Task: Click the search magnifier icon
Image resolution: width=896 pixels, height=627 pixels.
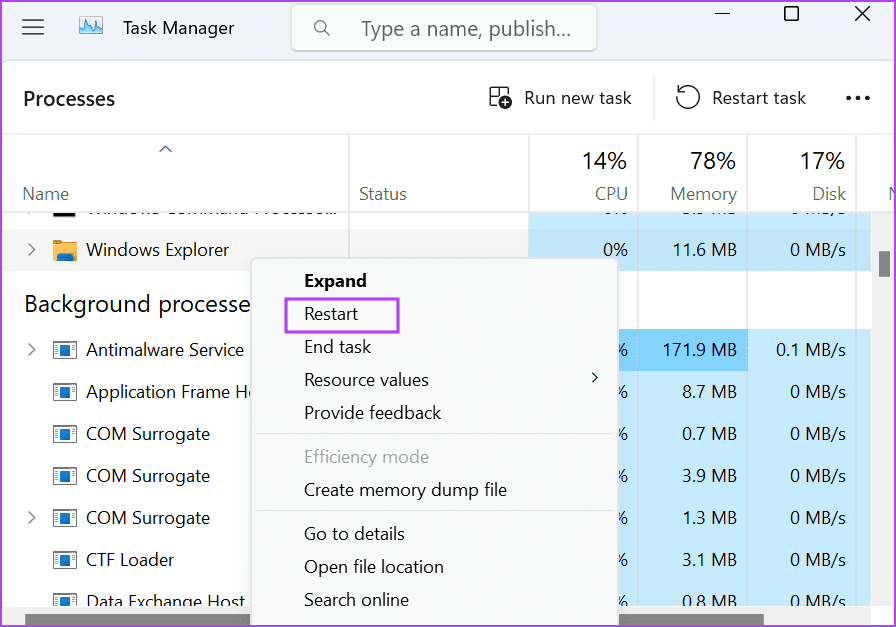Action: pyautogui.click(x=321, y=28)
